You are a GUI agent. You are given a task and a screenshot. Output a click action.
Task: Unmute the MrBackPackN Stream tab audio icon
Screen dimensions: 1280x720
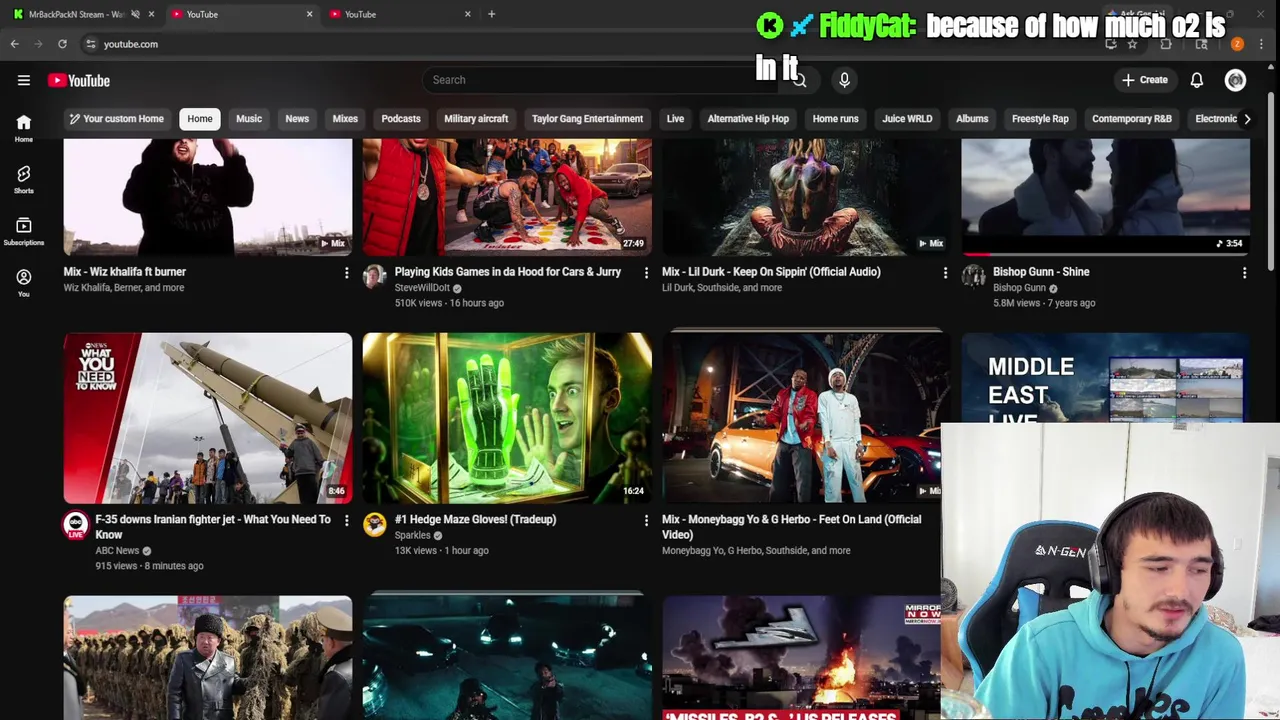pos(135,14)
